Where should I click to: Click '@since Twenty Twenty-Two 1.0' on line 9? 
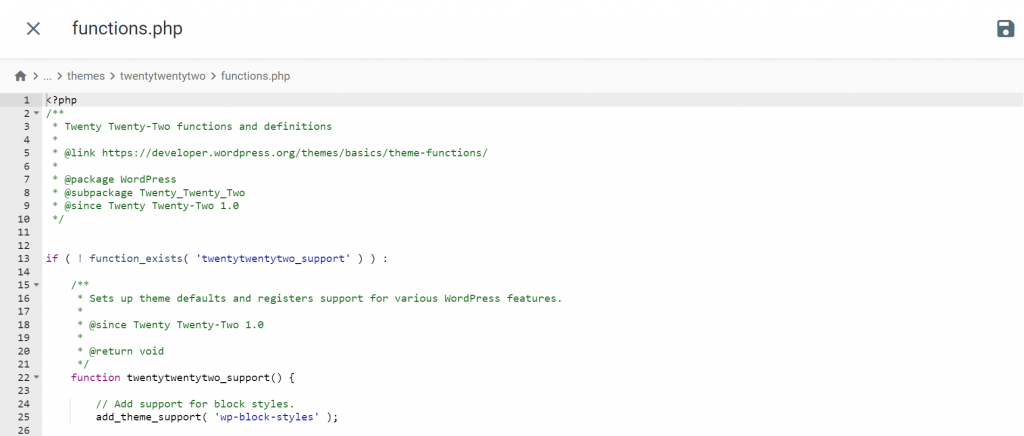pos(152,206)
